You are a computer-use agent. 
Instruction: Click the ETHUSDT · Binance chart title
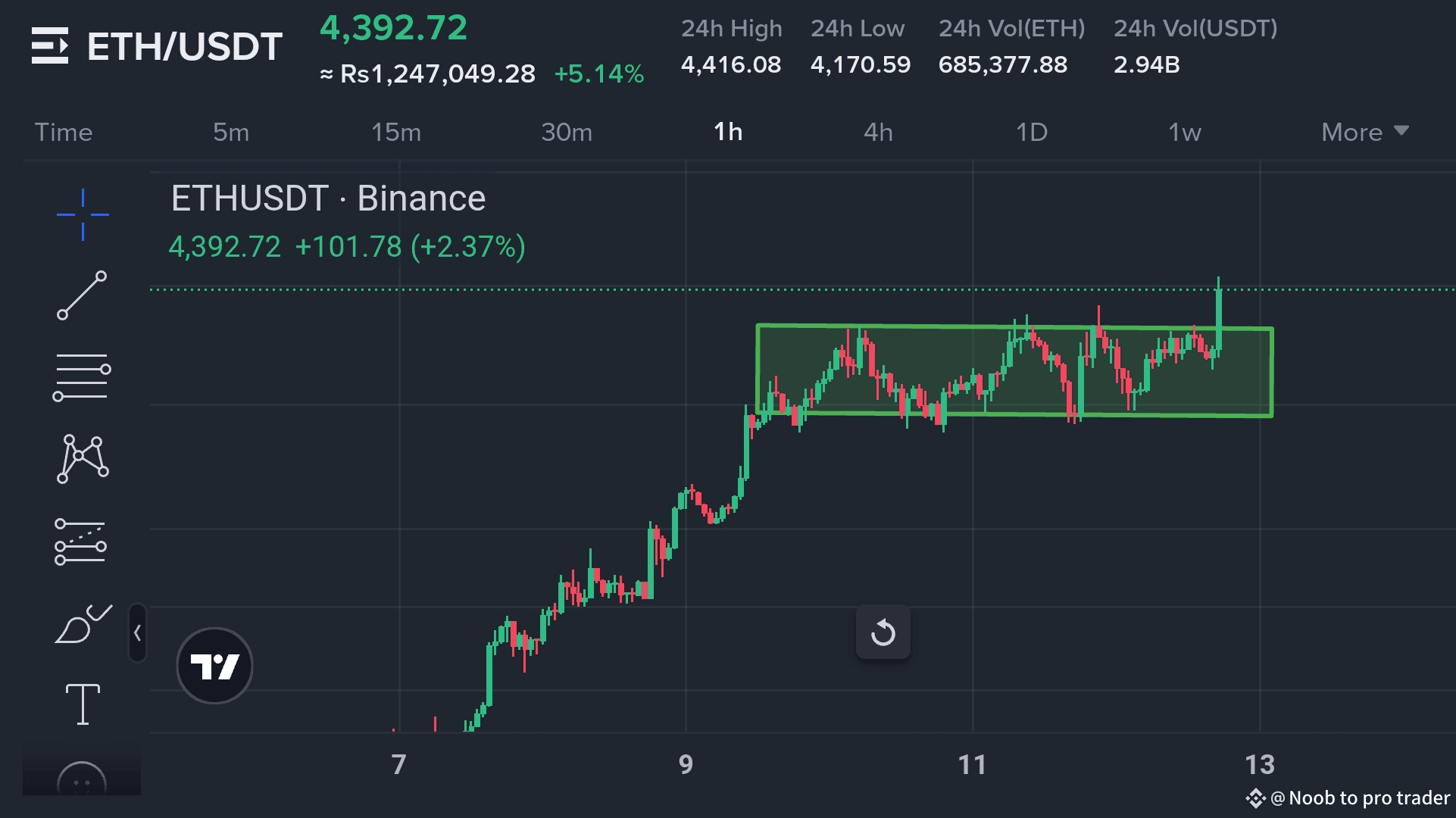328,198
